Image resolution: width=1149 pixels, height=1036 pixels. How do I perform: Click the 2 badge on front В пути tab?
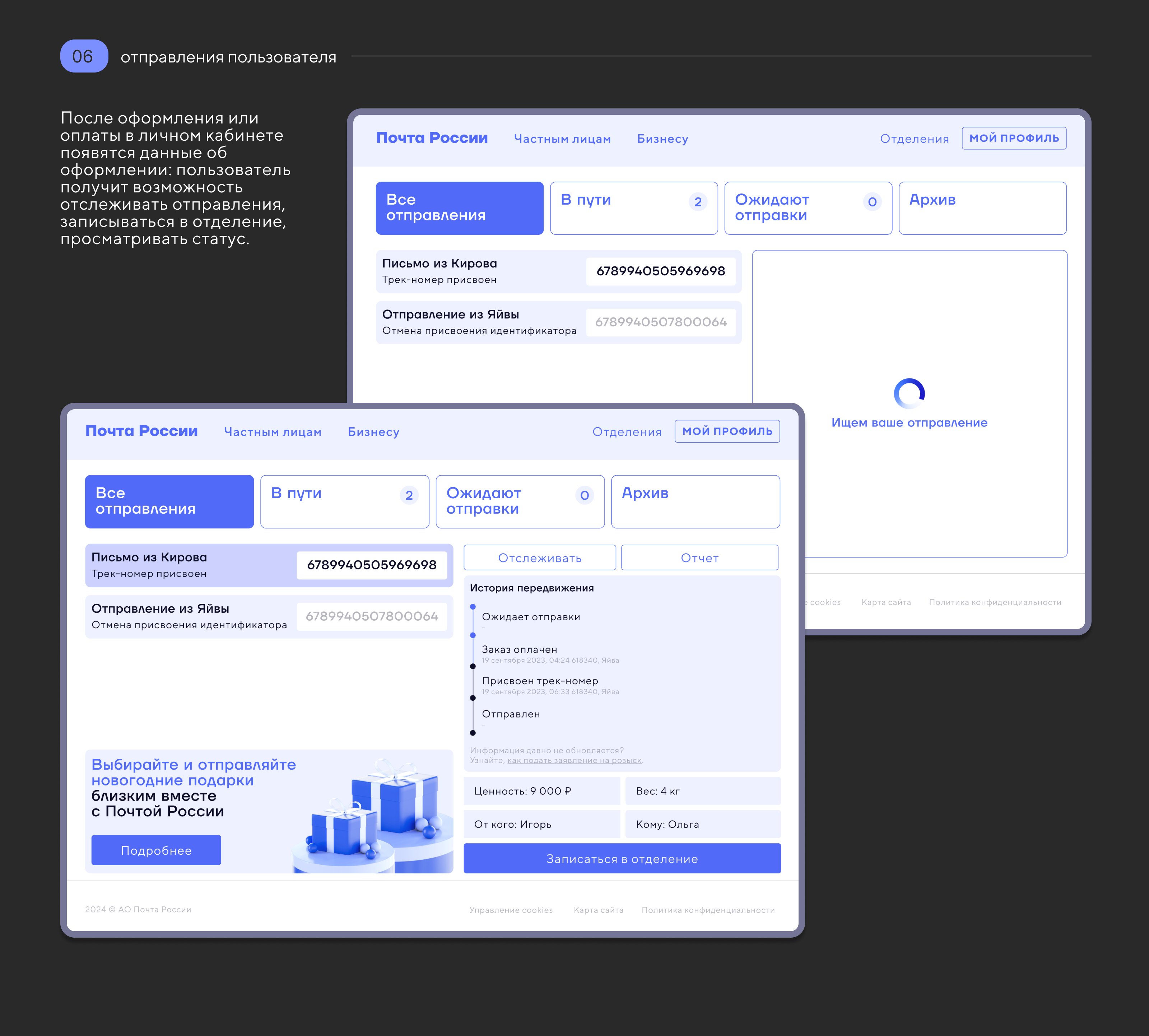[x=409, y=495]
